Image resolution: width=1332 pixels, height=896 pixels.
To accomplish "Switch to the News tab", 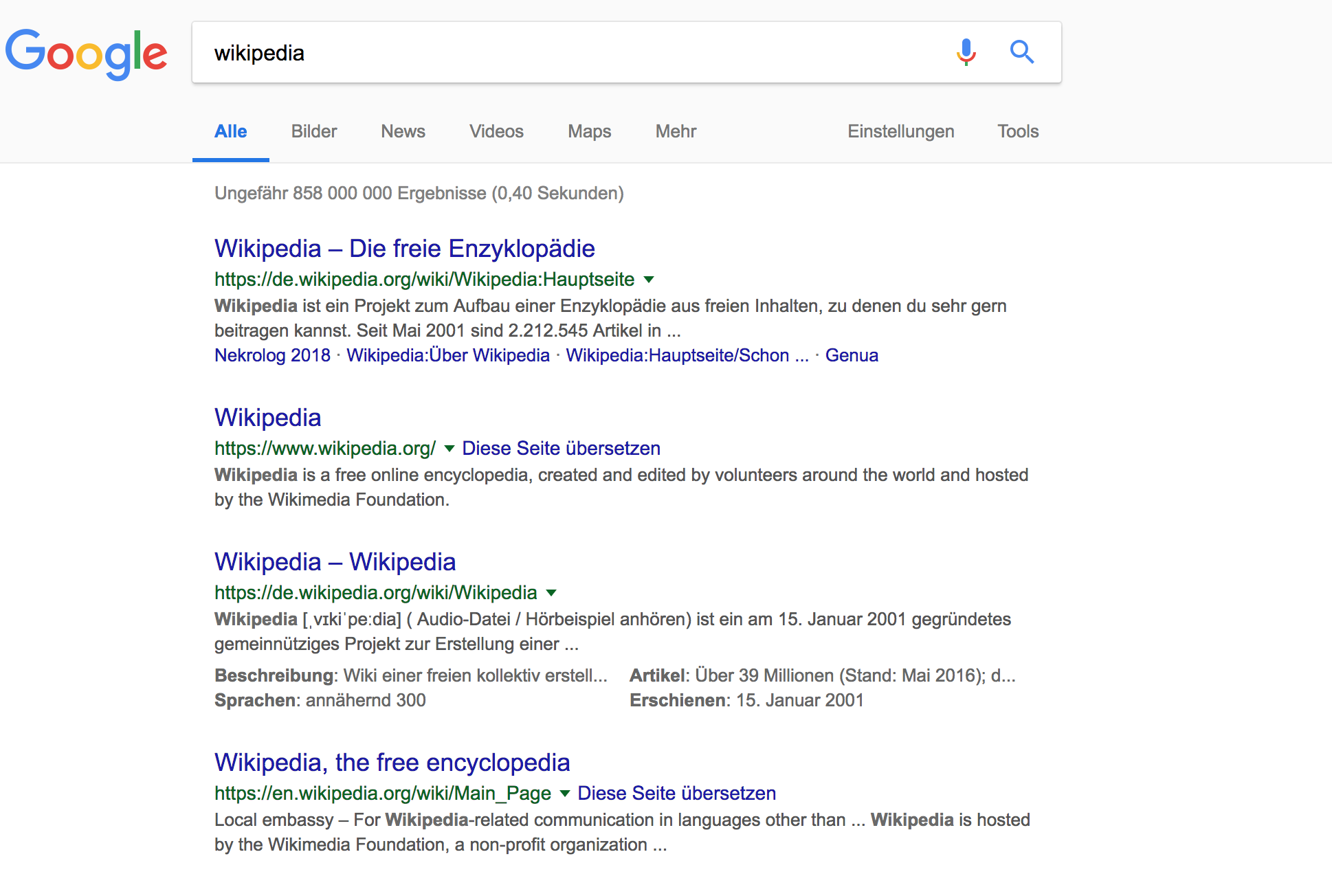I will (403, 131).
